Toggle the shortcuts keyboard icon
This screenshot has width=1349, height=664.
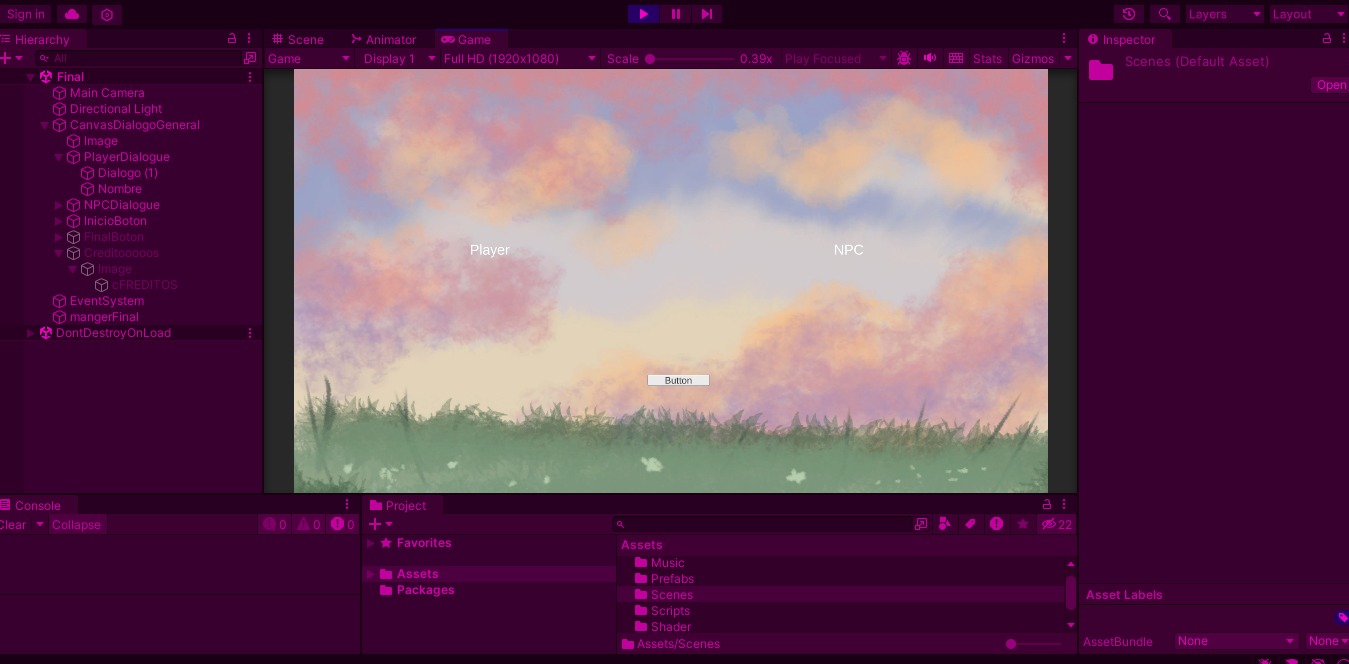pyautogui.click(x=956, y=58)
